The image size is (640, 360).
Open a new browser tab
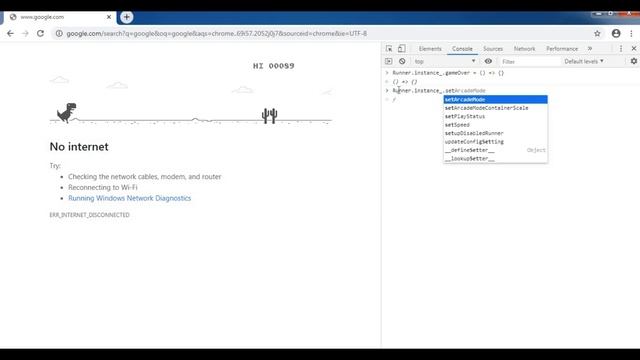pos(127,17)
